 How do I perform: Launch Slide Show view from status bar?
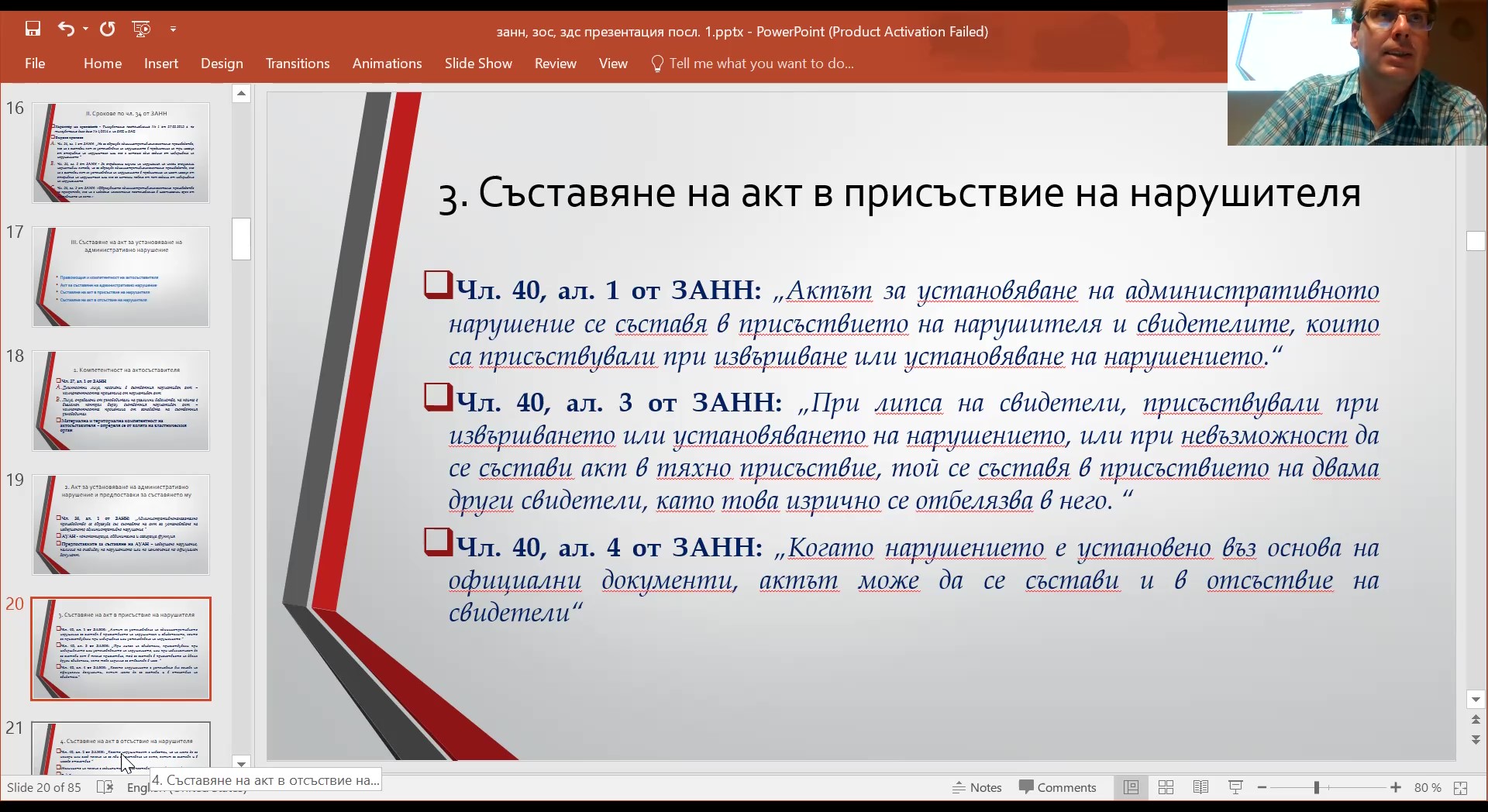(x=1235, y=787)
